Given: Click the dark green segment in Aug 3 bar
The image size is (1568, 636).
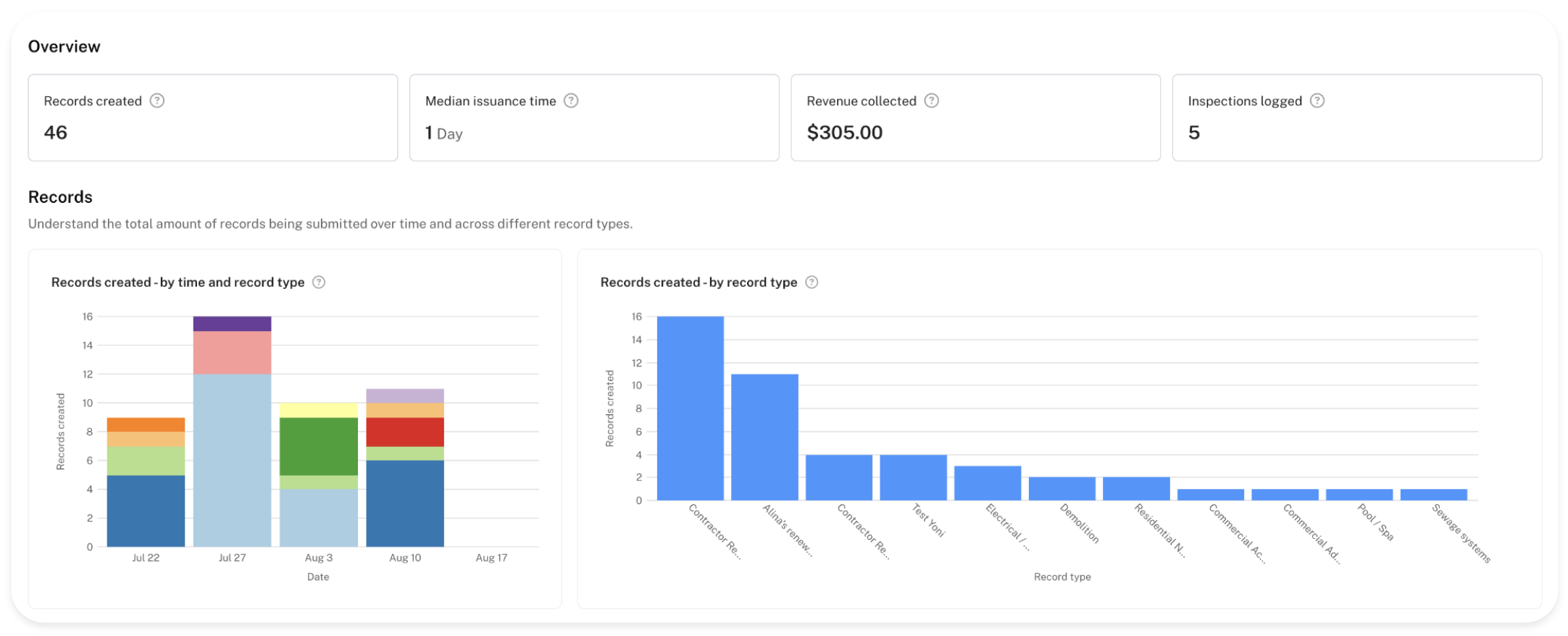Looking at the screenshot, I should click(319, 446).
